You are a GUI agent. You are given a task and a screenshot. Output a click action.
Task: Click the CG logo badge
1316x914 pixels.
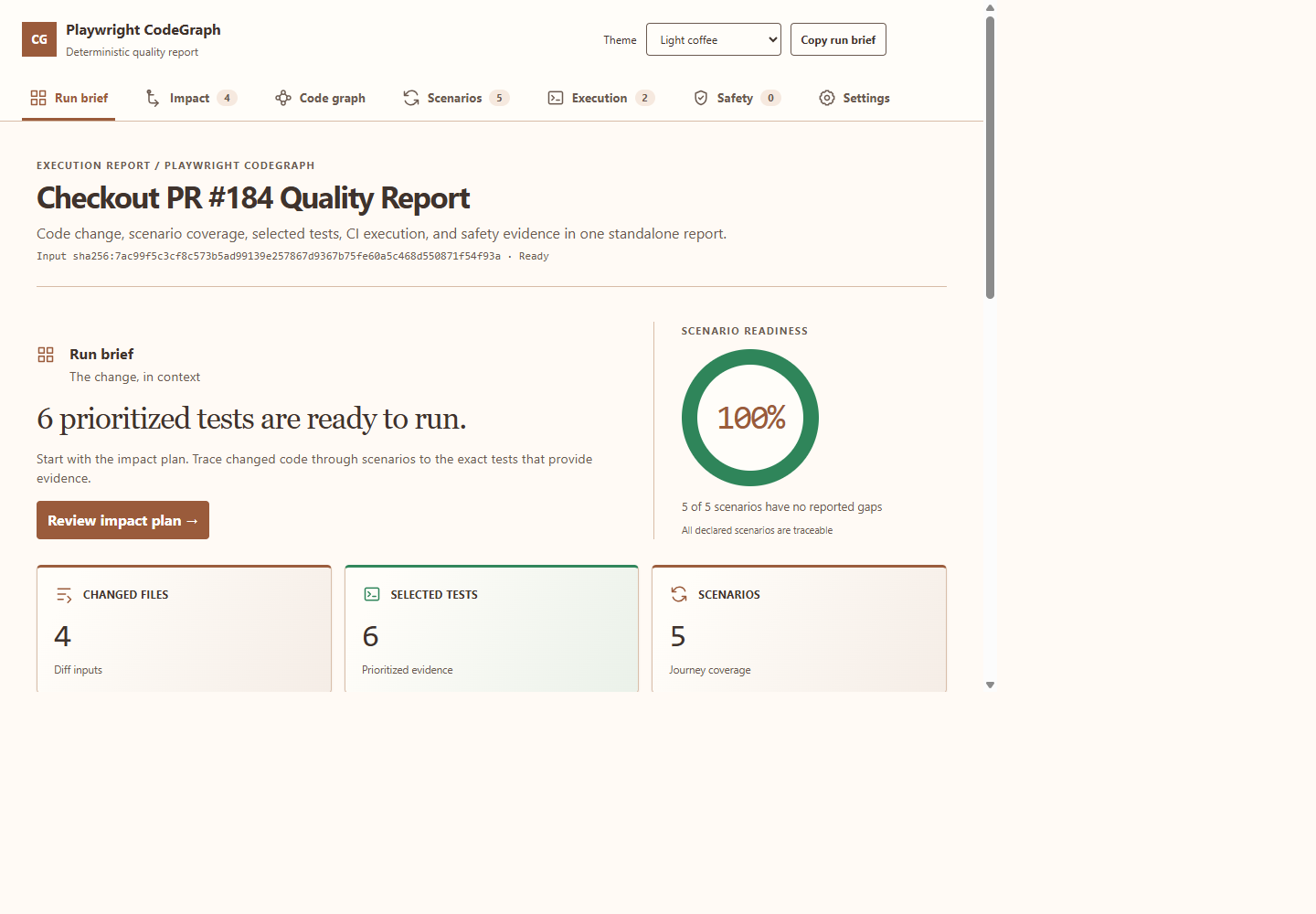pos(39,39)
